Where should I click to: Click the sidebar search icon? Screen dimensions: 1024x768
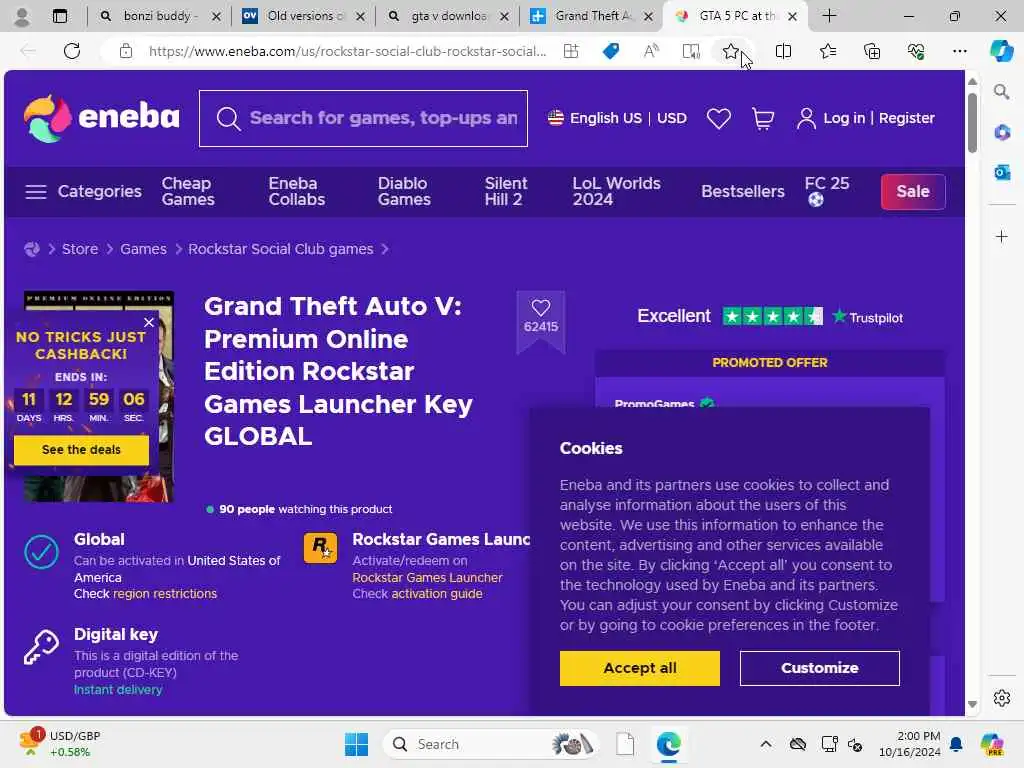pos(1001,92)
